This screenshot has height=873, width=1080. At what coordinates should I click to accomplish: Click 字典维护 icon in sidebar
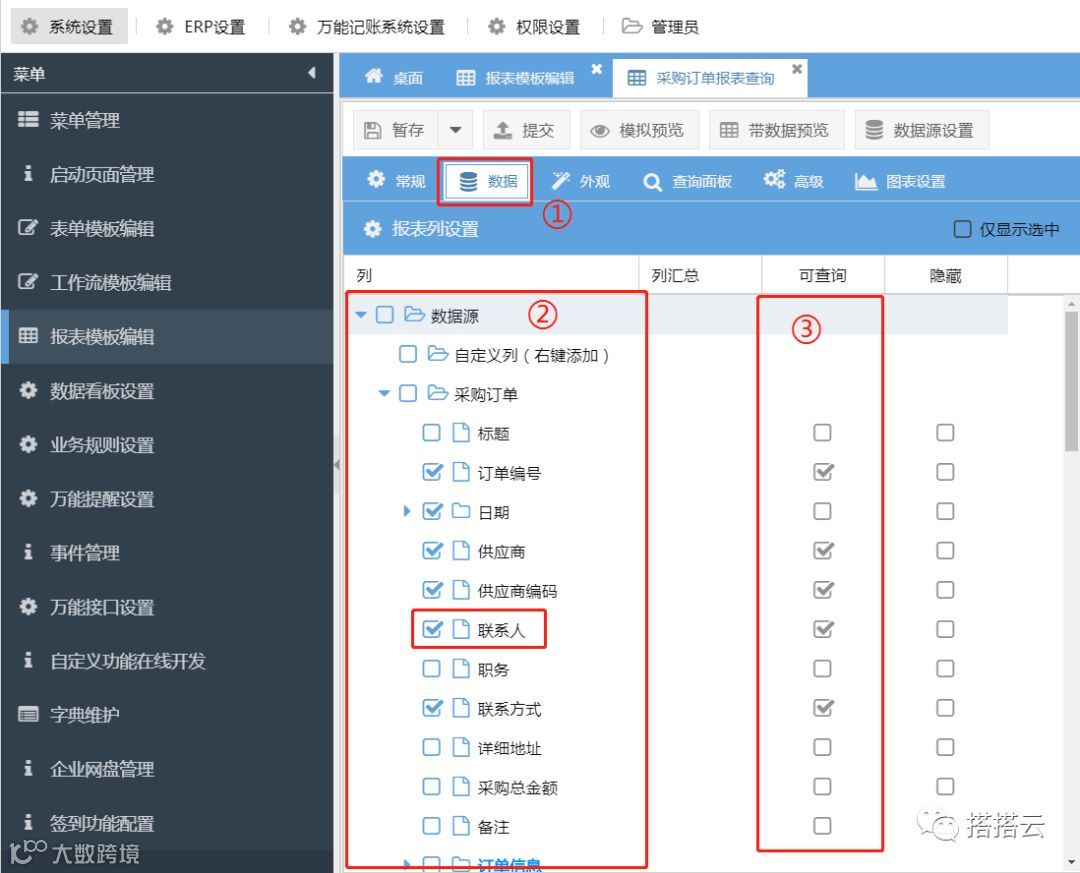click(x=28, y=714)
